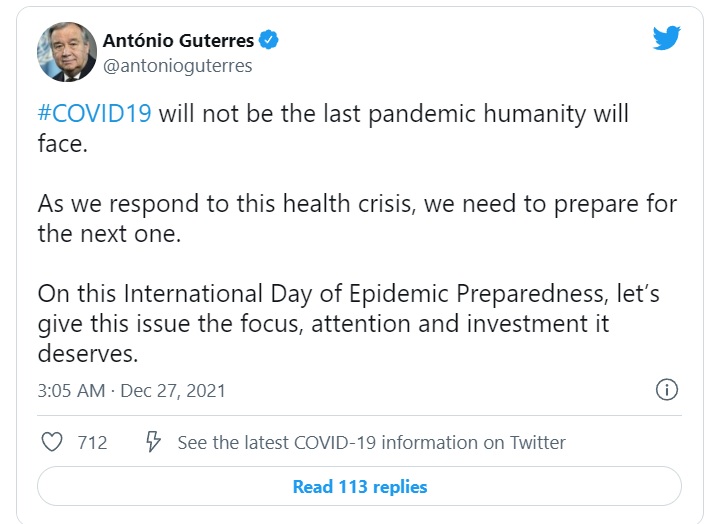Open the António Guterres display name link

[x=178, y=40]
